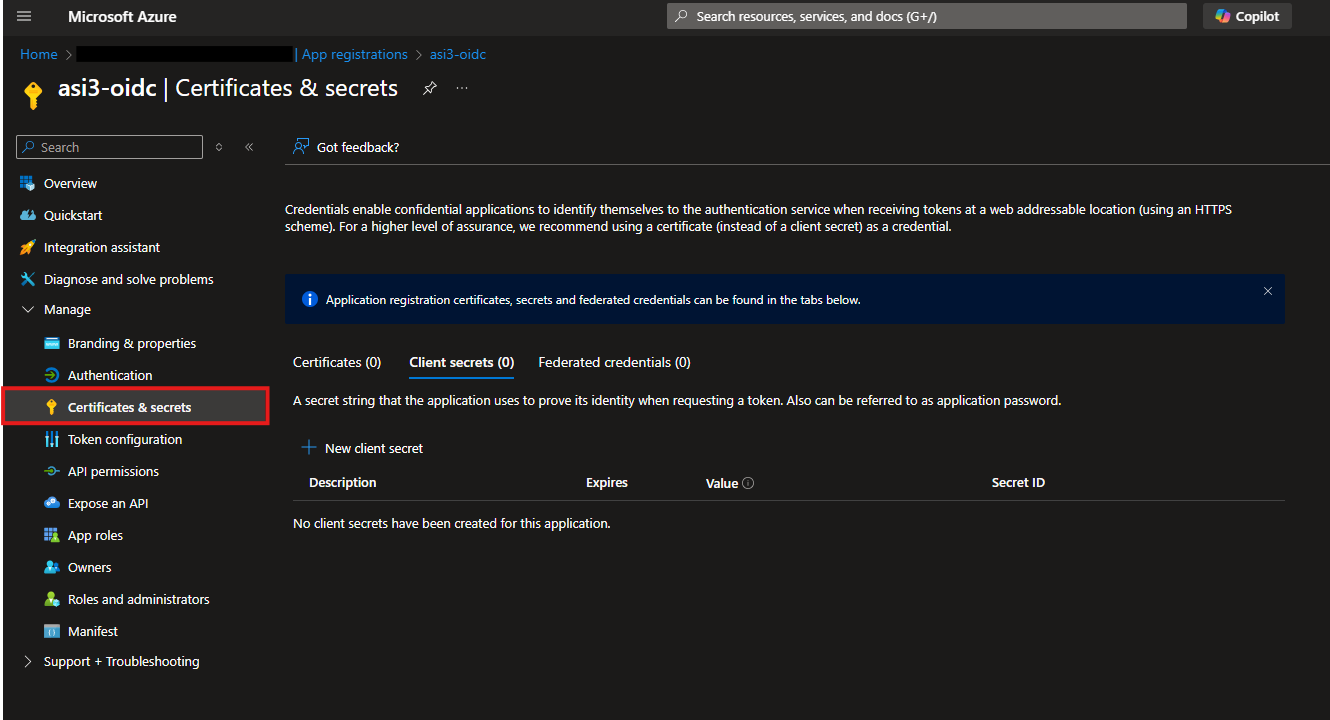Viewport: 1330px width, 720px height.
Task: Open the portal hamburger menu
Action: [25, 17]
